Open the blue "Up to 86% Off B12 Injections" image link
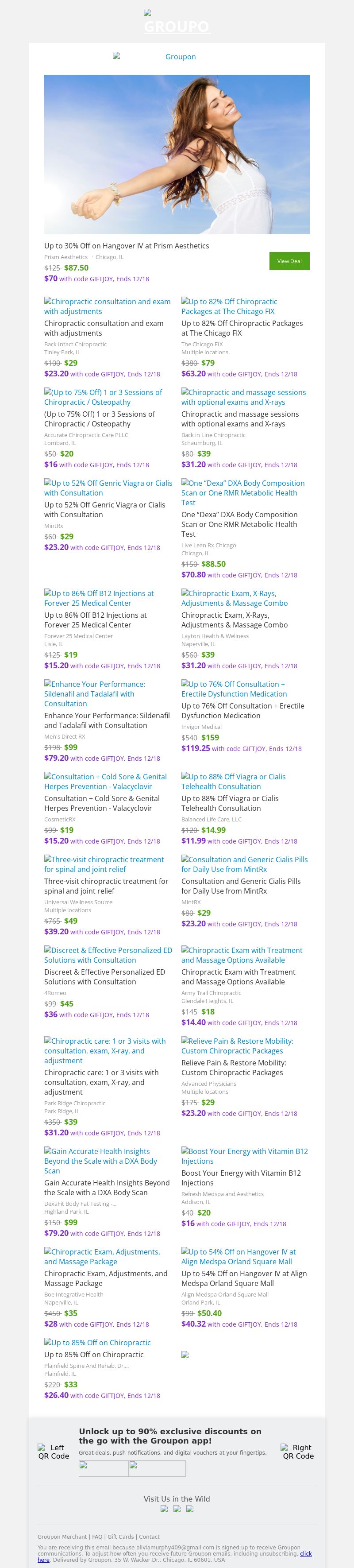 pyautogui.click(x=99, y=598)
